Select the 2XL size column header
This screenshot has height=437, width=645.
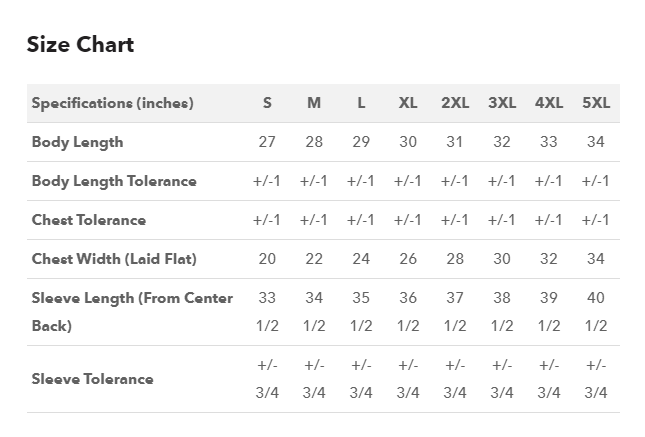pyautogui.click(x=455, y=103)
